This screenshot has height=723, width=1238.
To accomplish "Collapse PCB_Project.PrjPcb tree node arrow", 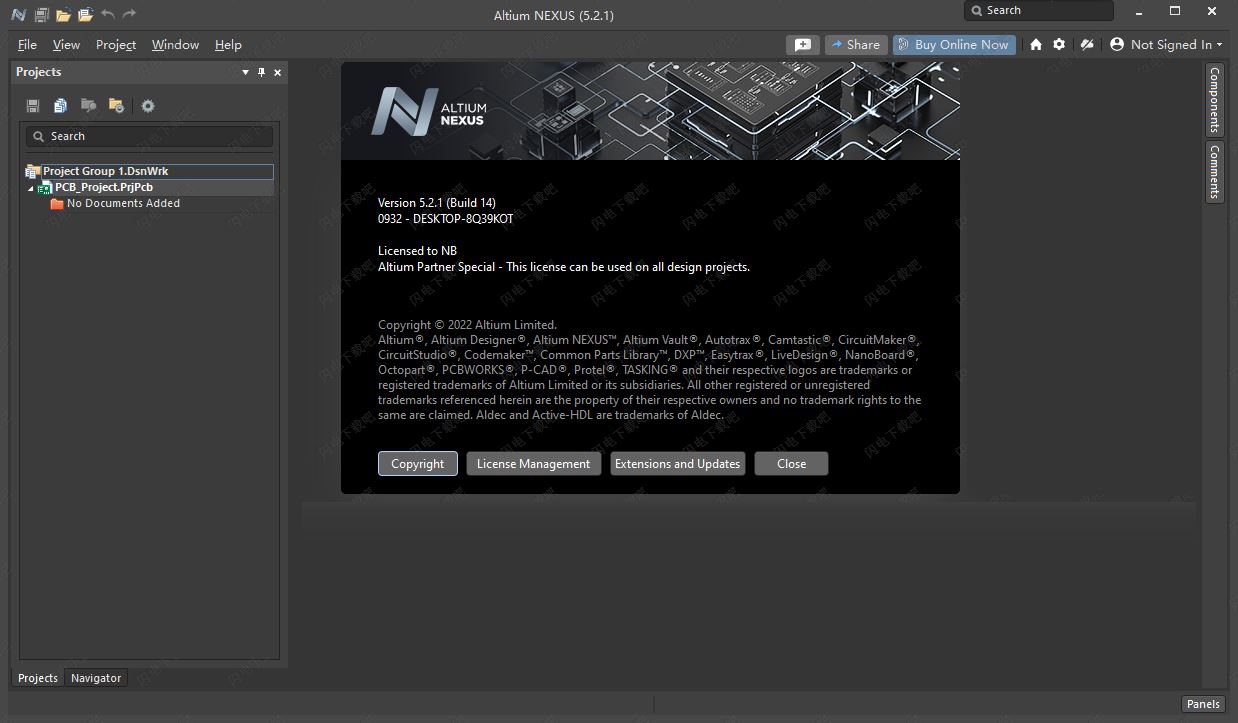I will [x=31, y=188].
